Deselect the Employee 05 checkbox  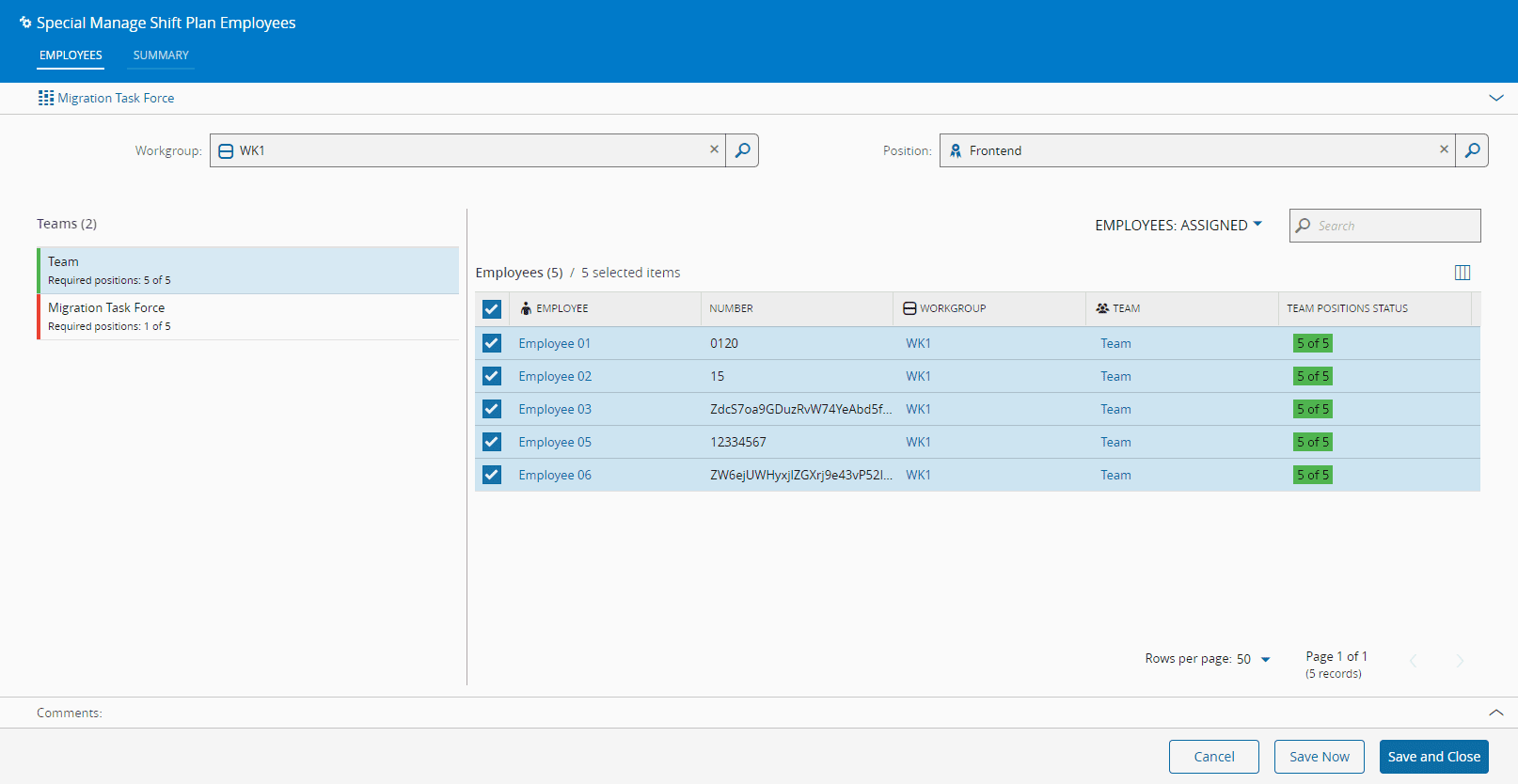492,442
